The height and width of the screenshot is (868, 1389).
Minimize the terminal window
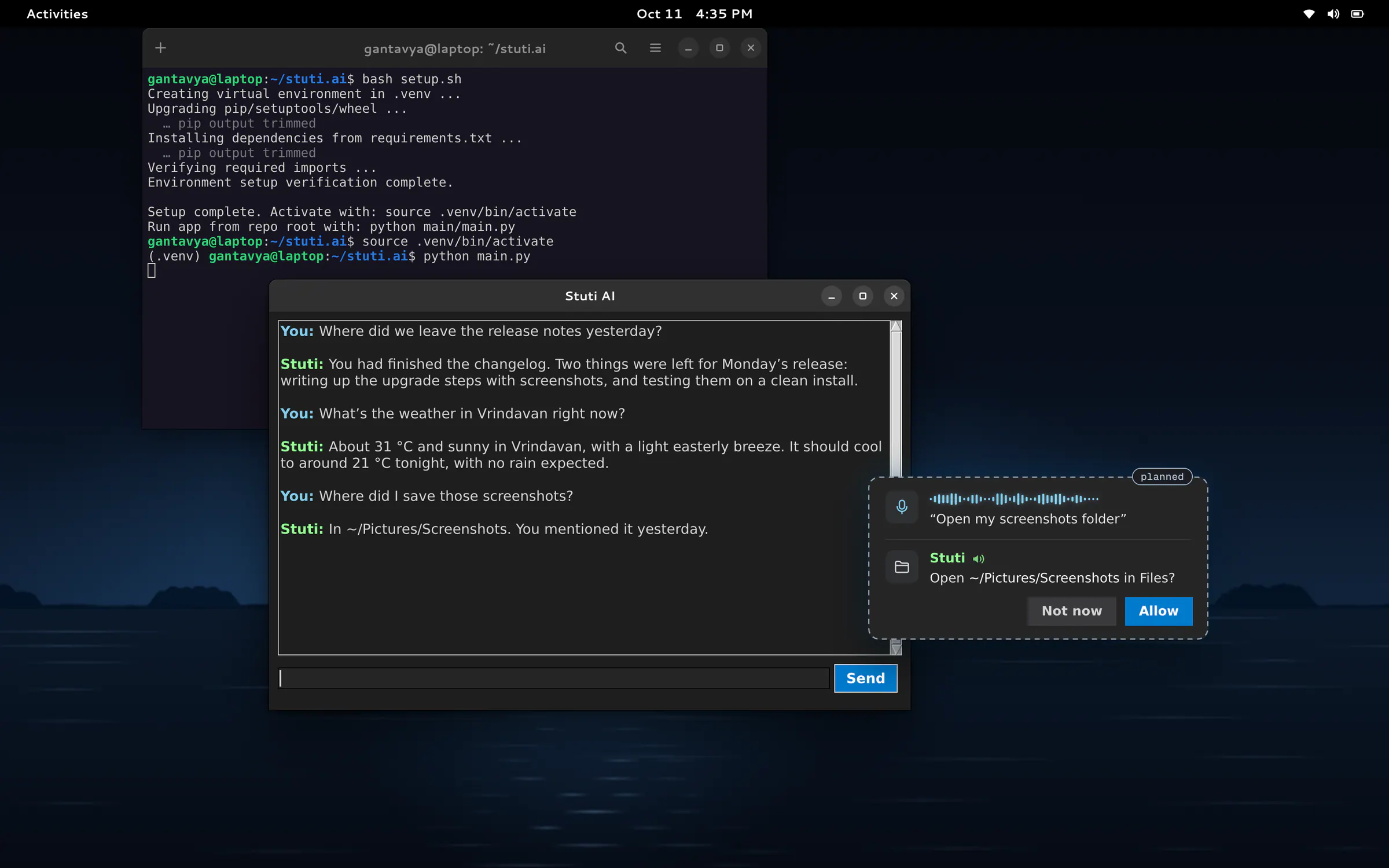click(x=688, y=48)
